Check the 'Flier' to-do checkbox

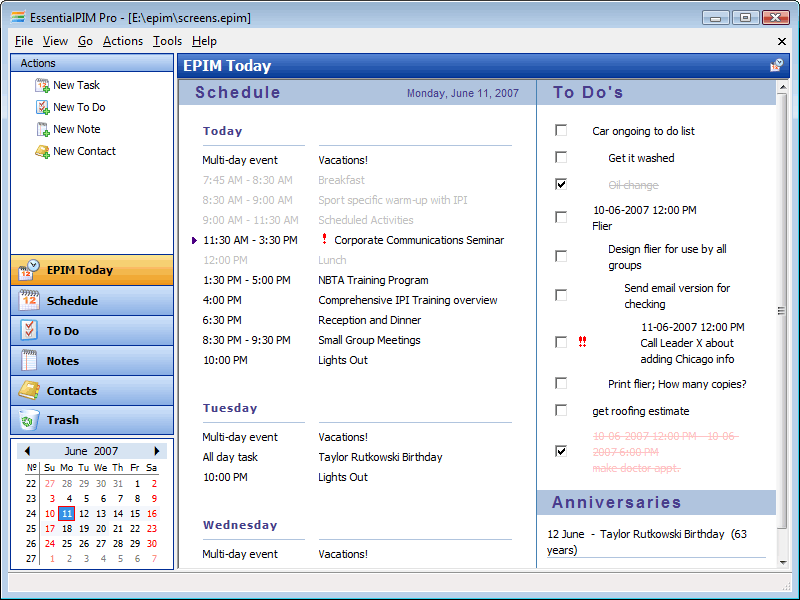click(561, 217)
